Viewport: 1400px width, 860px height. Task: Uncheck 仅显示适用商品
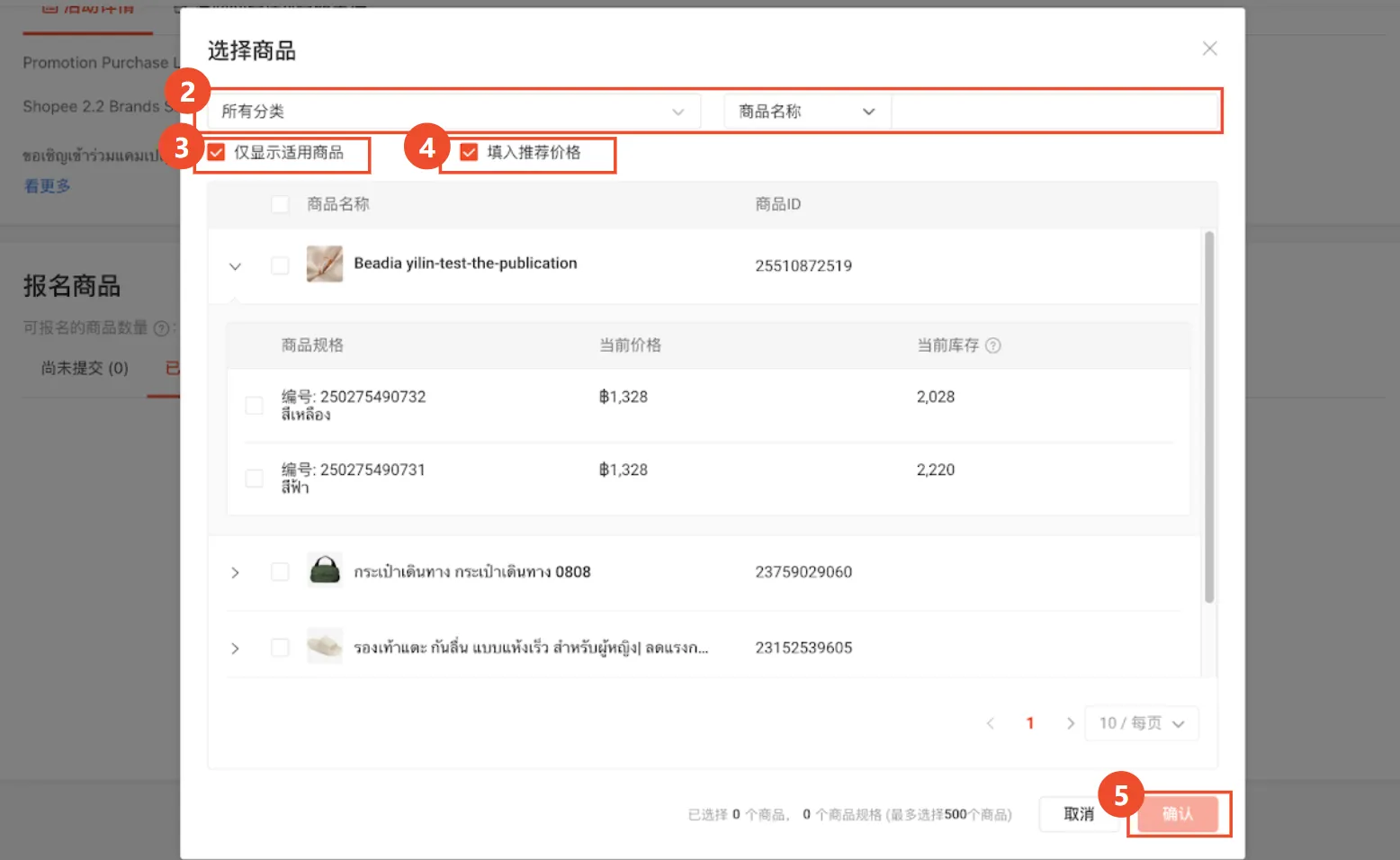215,153
